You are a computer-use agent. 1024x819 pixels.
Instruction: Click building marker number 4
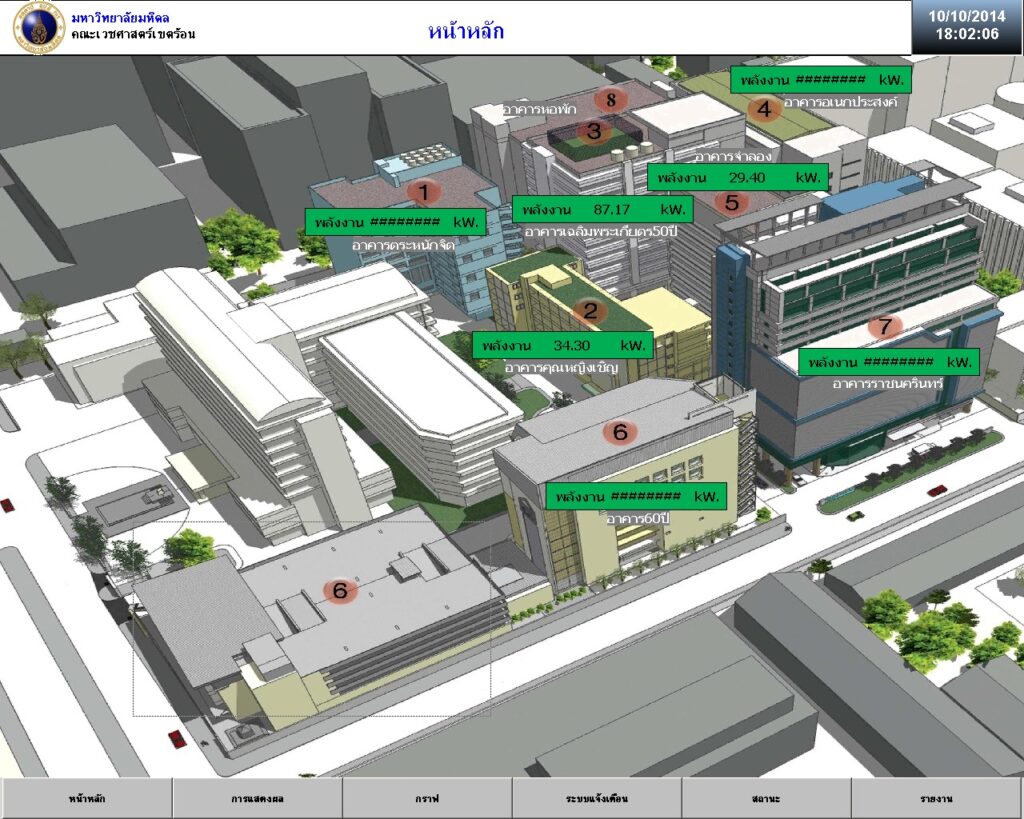pos(764,109)
